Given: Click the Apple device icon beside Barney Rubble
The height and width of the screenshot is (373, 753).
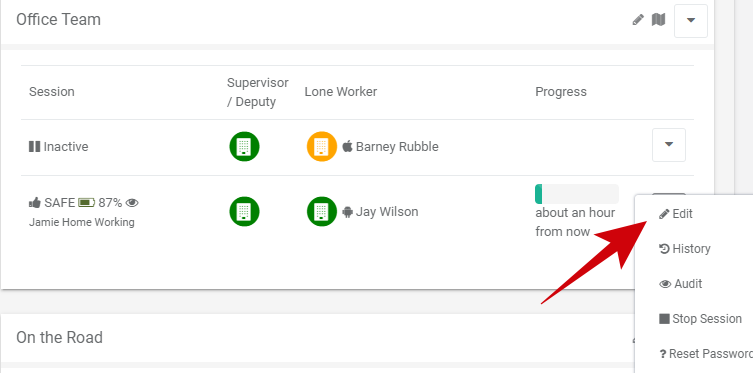Looking at the screenshot, I should (347, 146).
